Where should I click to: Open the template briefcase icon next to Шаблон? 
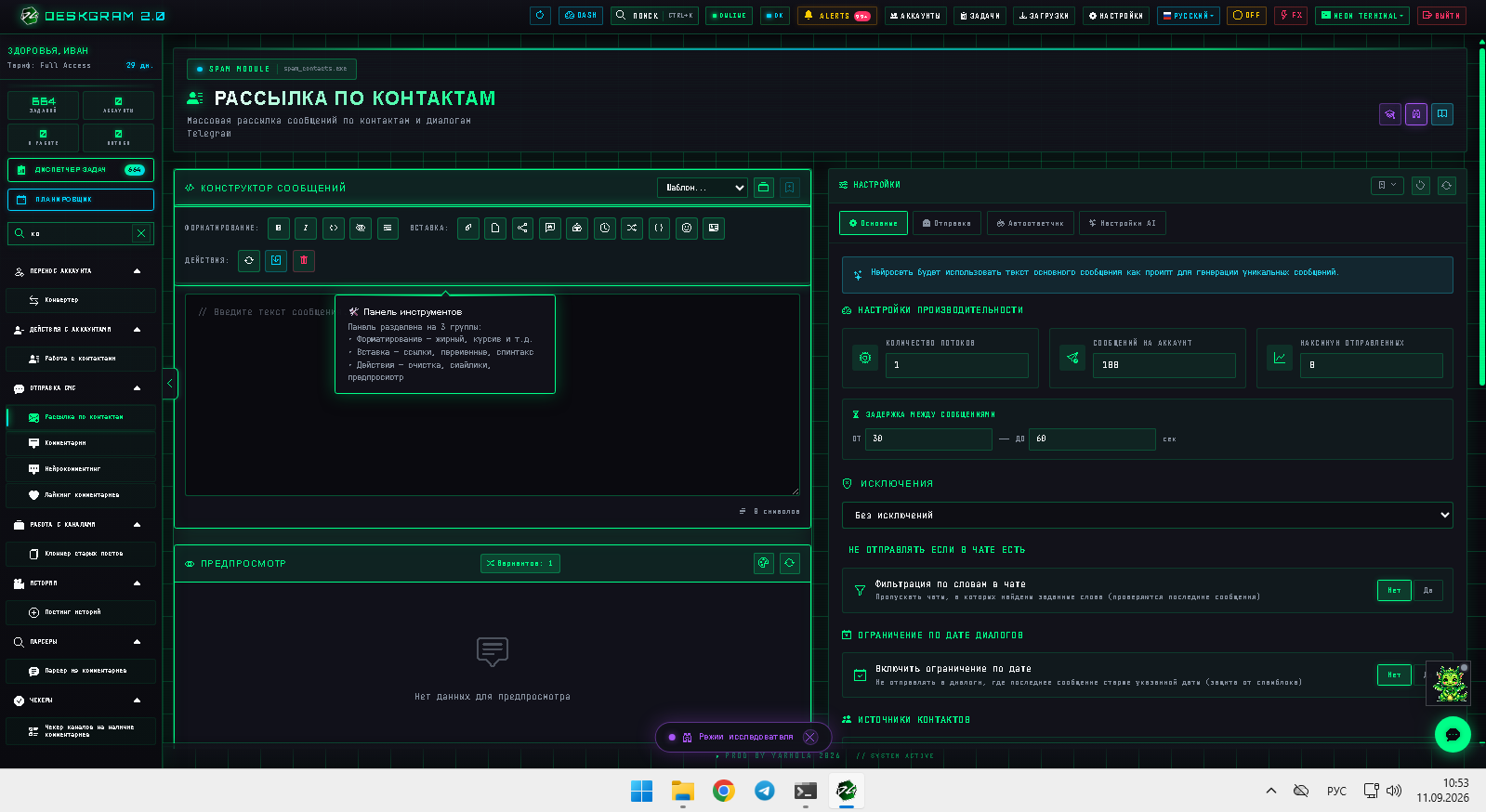(764, 188)
